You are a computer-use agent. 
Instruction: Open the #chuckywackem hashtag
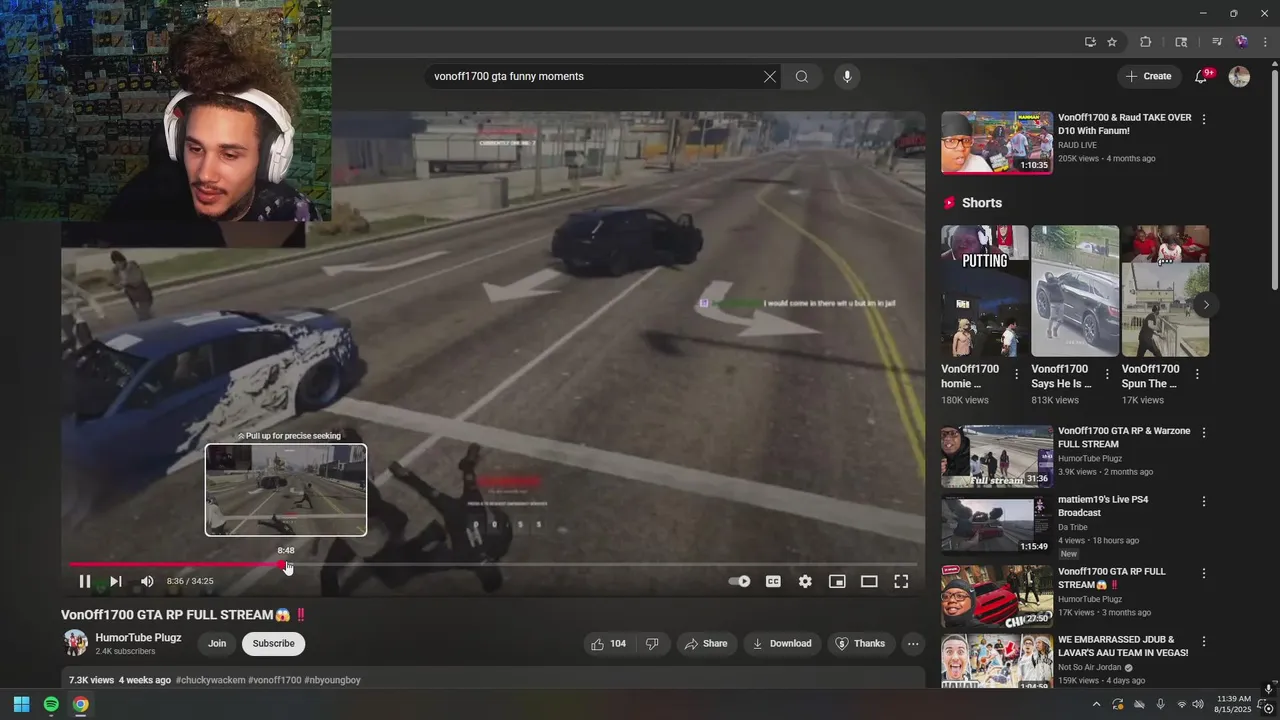210,680
